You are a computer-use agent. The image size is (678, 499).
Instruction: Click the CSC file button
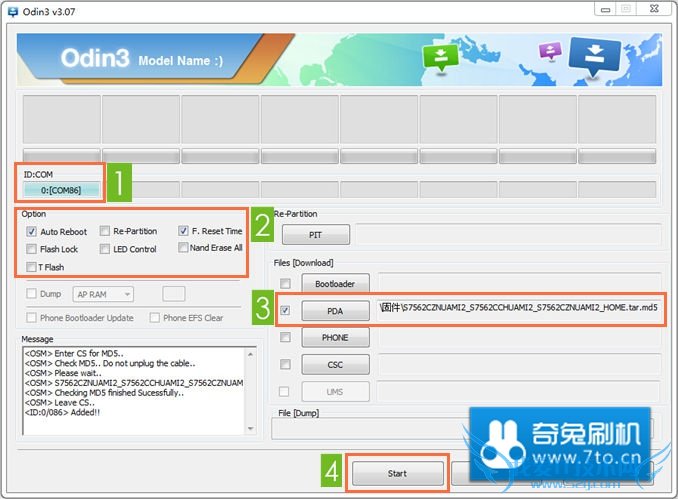pyautogui.click(x=336, y=365)
